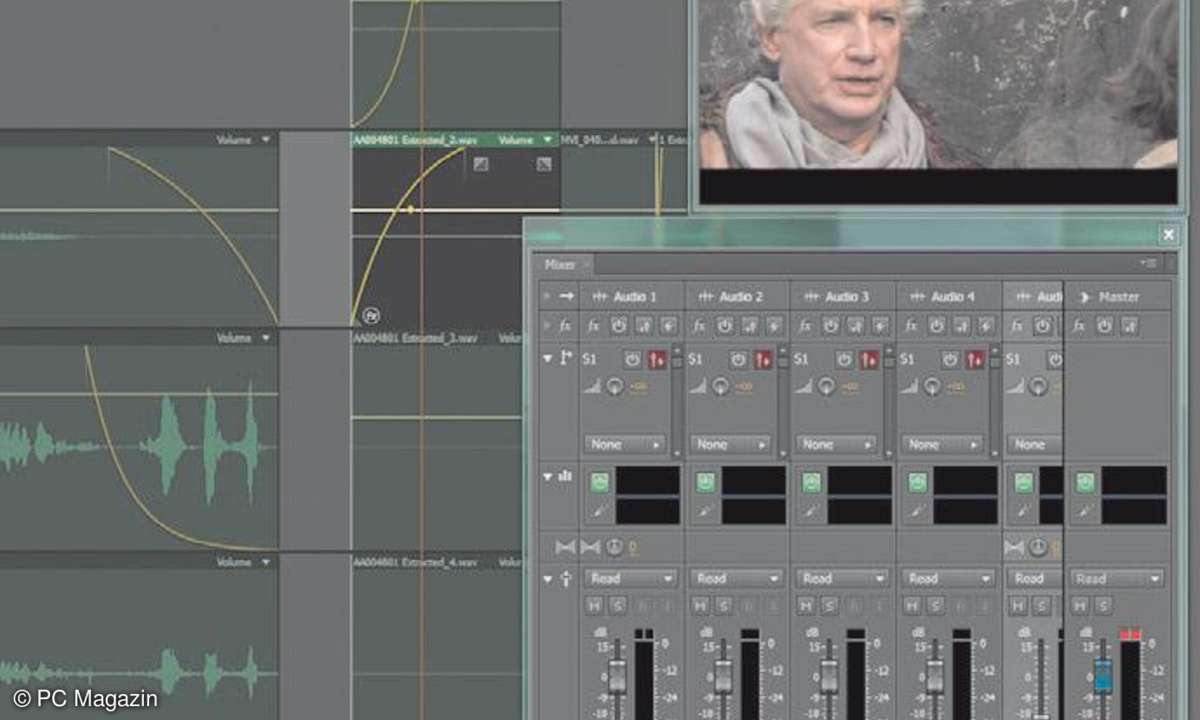Toggle Audio 3 send S1 power button
This screenshot has width=1200, height=720.
coord(845,359)
